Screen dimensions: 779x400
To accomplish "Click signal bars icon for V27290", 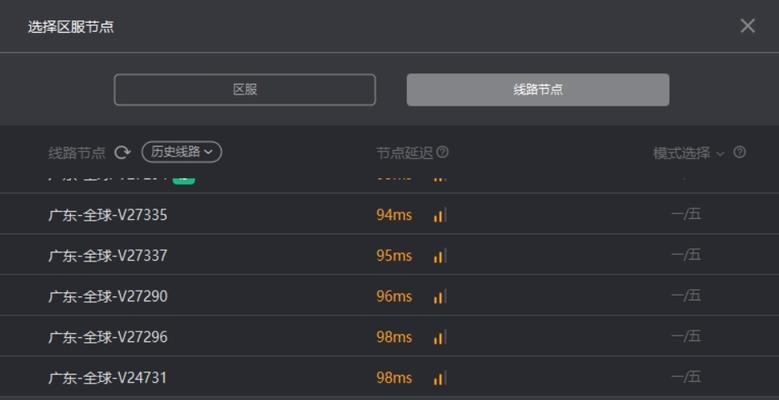I will [440, 297].
